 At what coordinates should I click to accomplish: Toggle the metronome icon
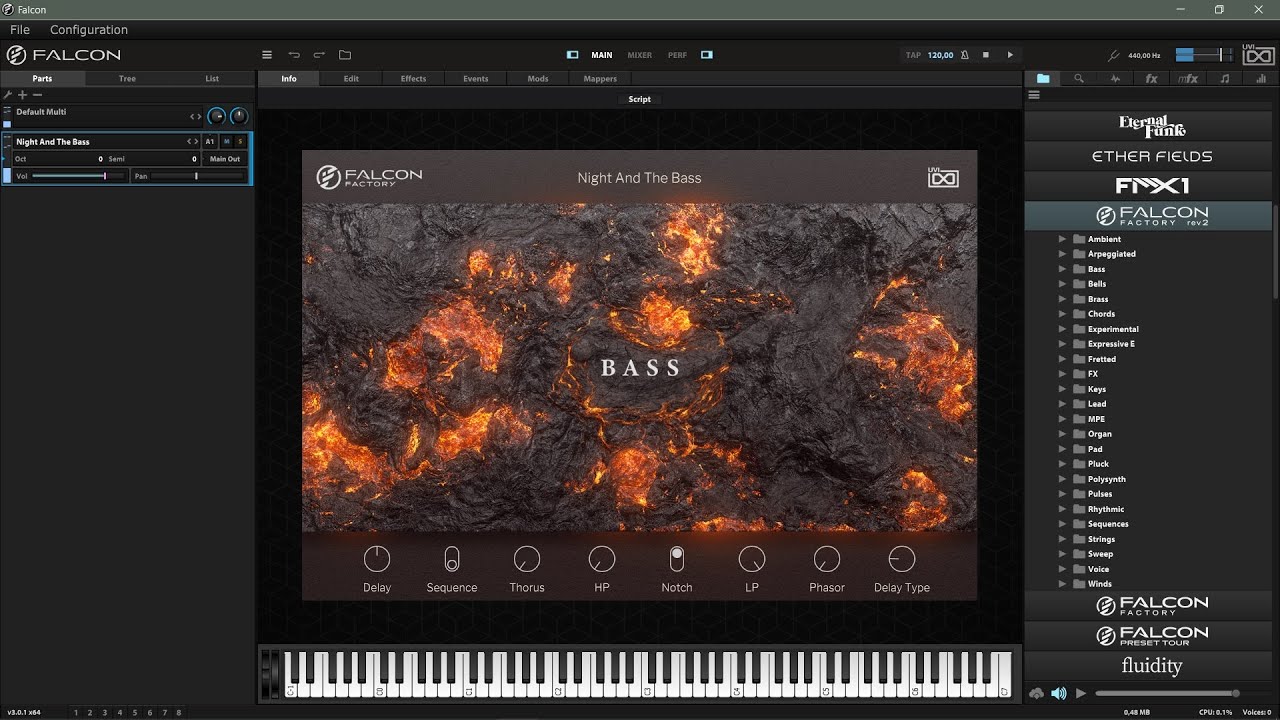click(x=964, y=55)
